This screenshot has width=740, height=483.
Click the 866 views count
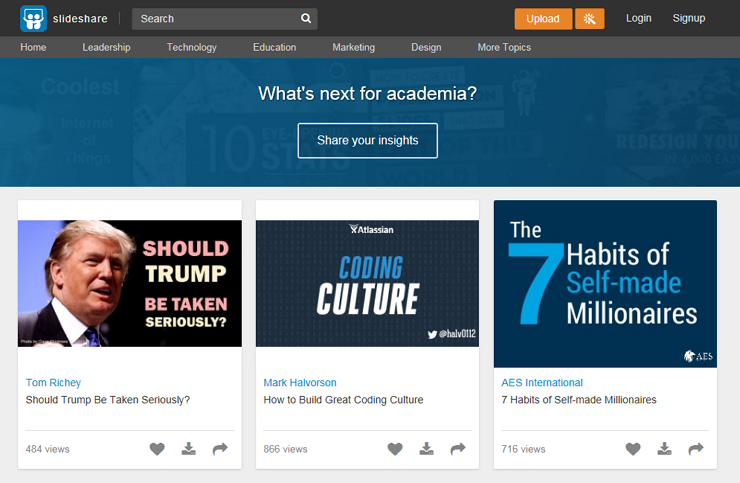tap(285, 449)
